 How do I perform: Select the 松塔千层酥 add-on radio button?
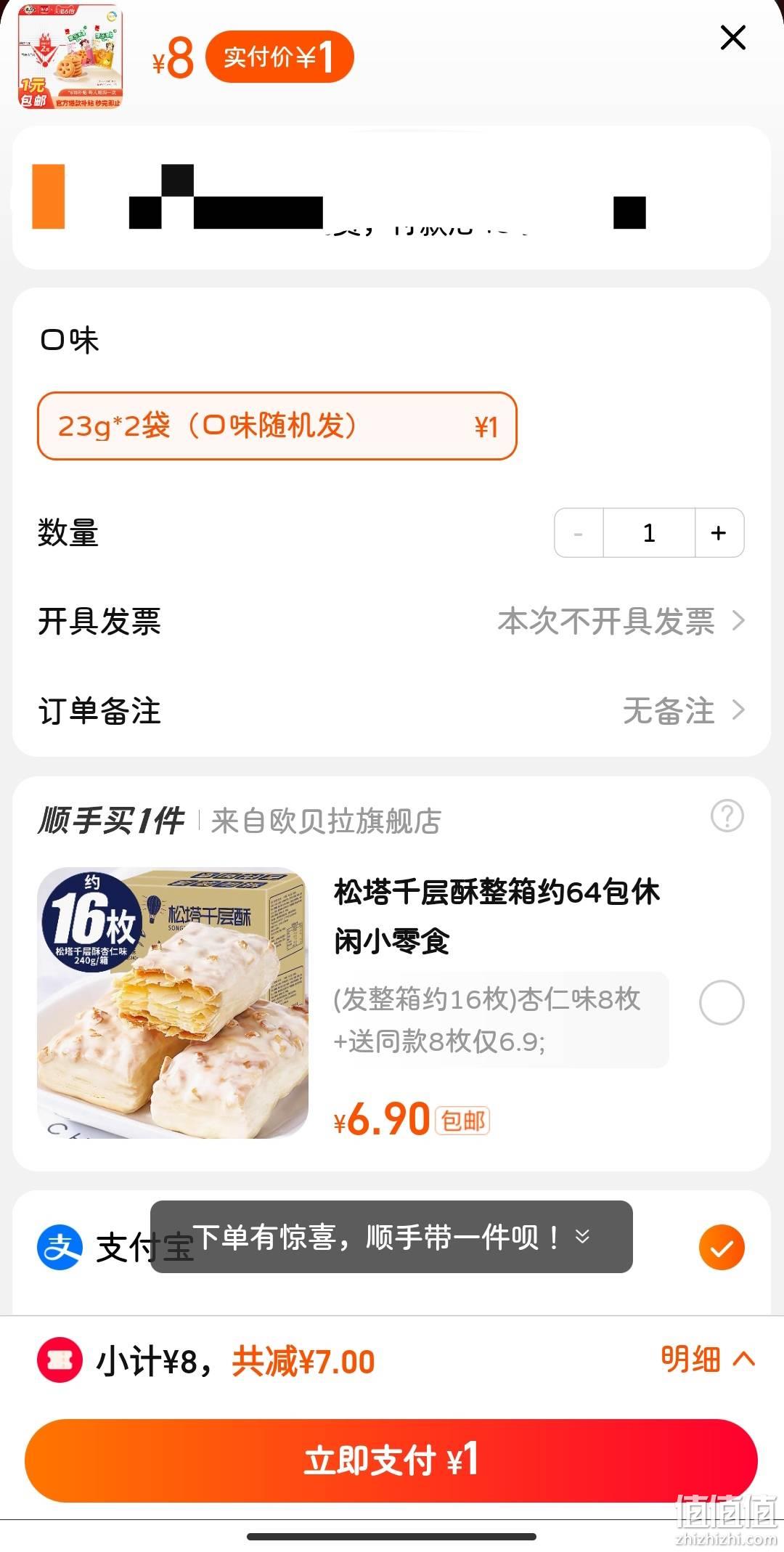(722, 1002)
